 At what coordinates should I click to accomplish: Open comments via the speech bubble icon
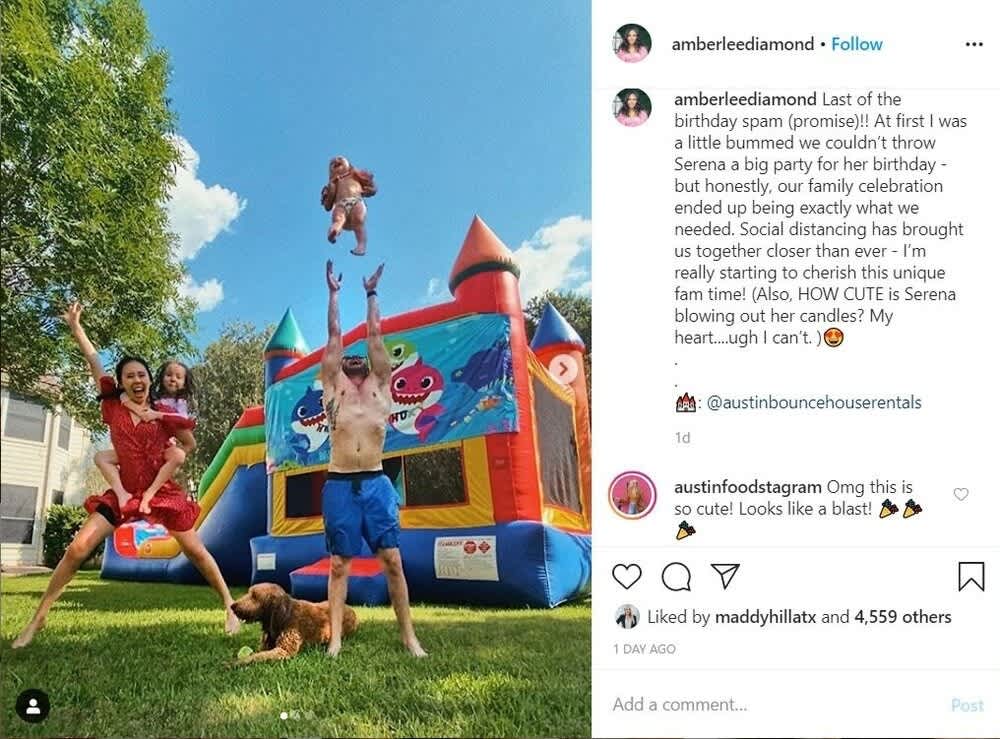pos(676,577)
